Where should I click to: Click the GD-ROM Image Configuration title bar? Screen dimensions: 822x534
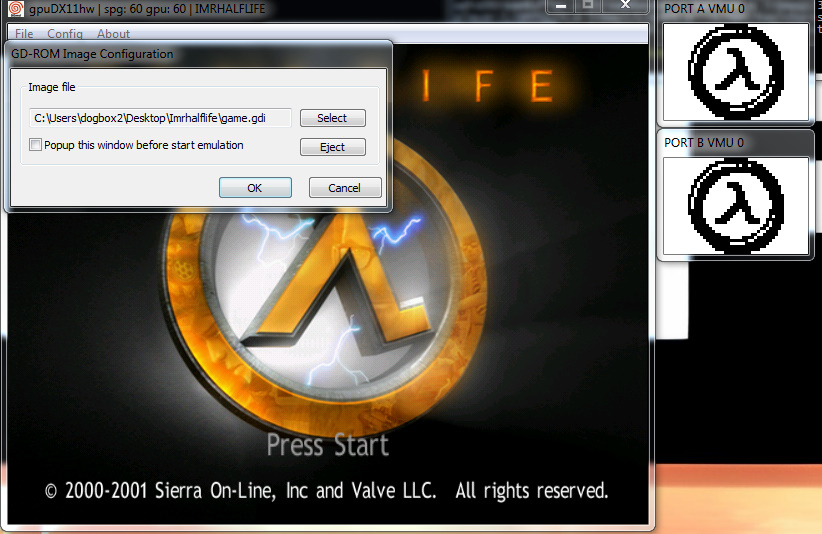click(x=198, y=54)
